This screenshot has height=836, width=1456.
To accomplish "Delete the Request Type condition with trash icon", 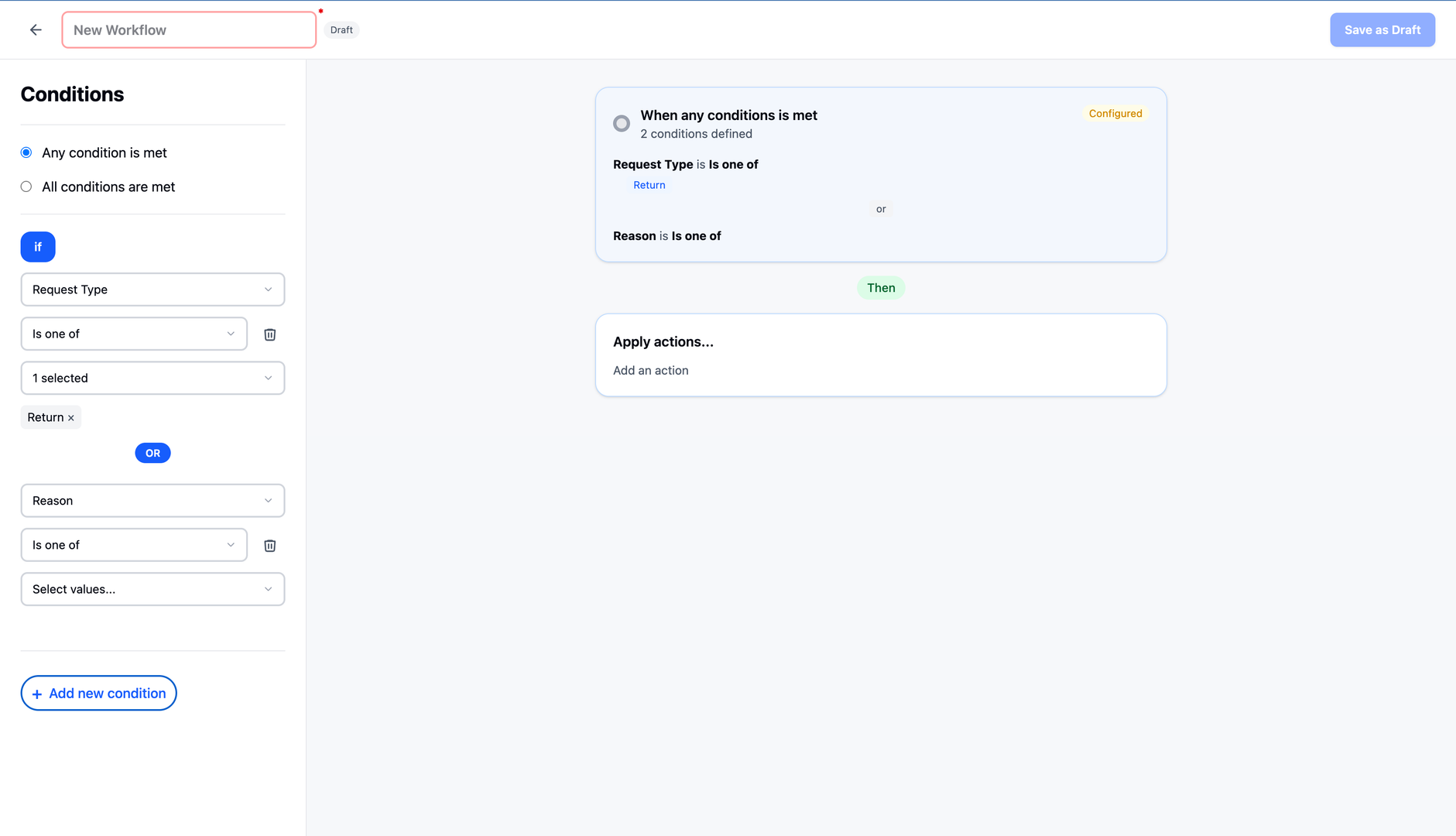I will tap(269, 334).
